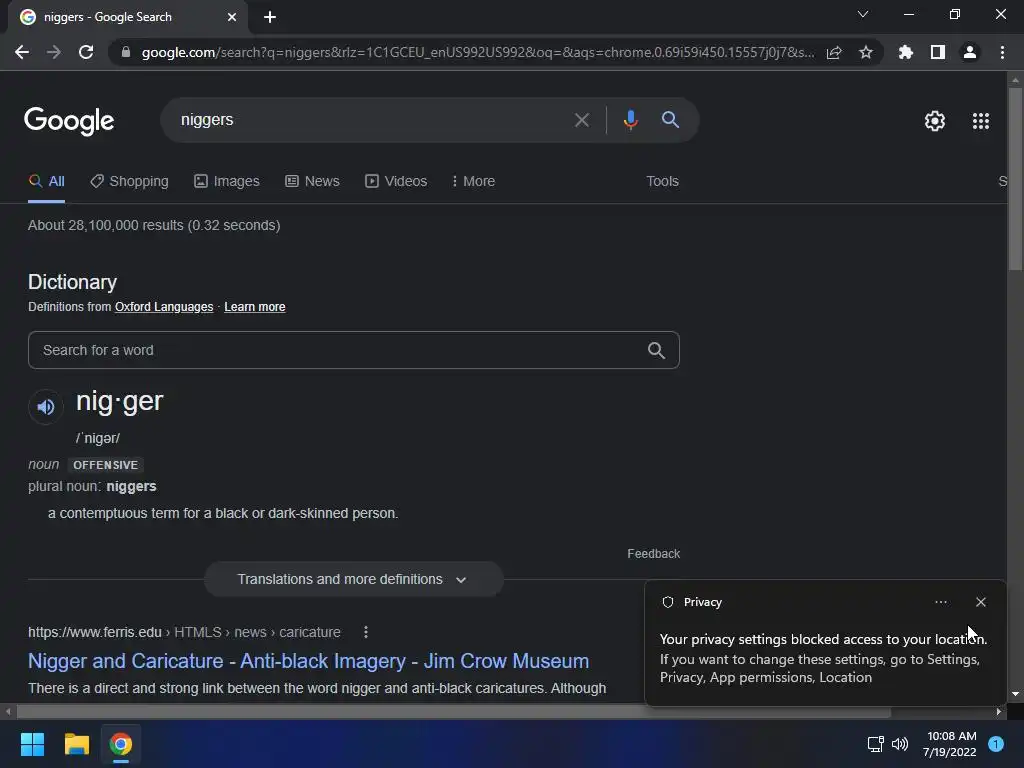Submit search with magnifier icon
This screenshot has height=768, width=1024.
pos(670,120)
